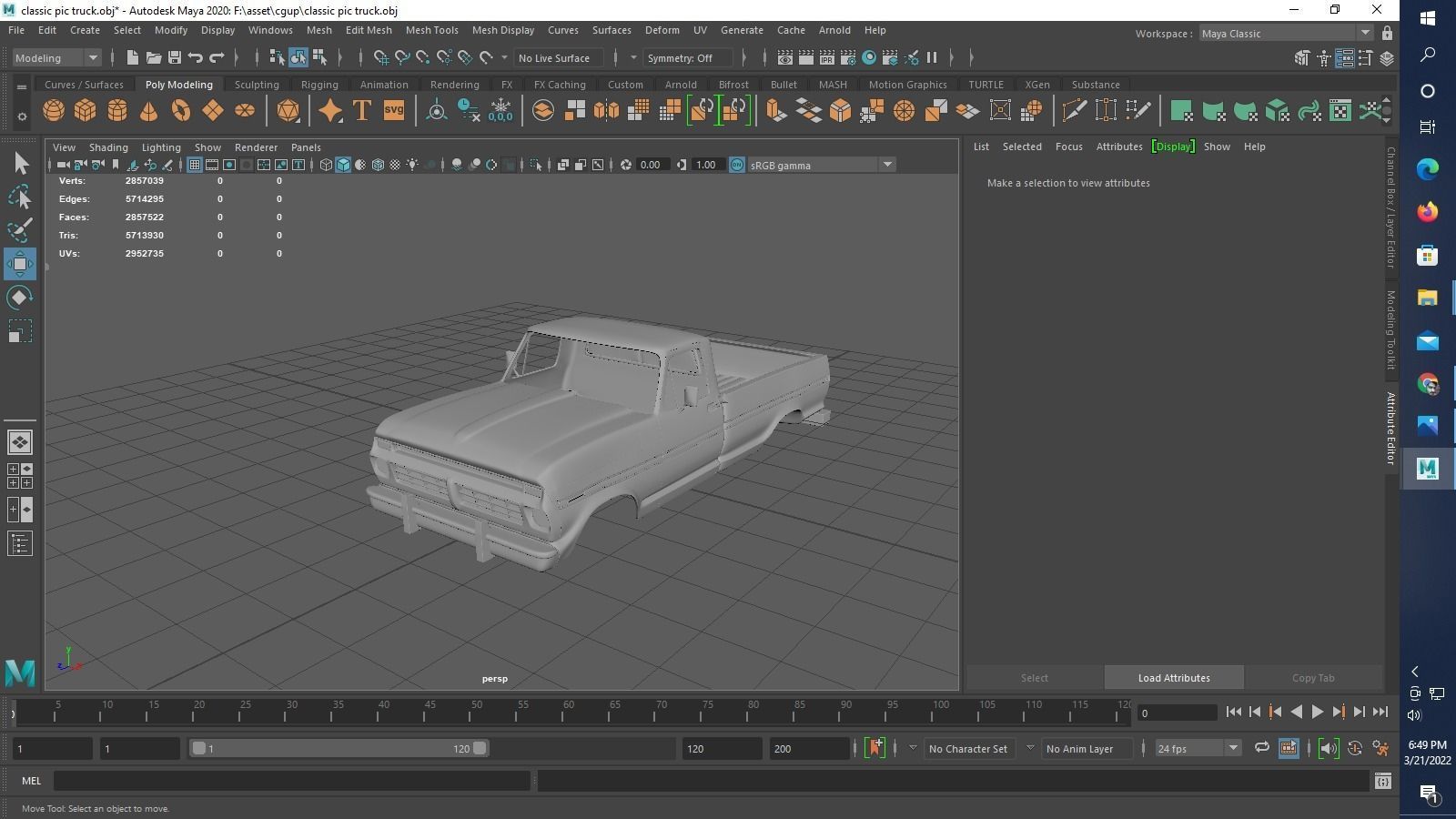
Task: Select the Multi-Cut knife tool icon
Action: tap(1074, 111)
